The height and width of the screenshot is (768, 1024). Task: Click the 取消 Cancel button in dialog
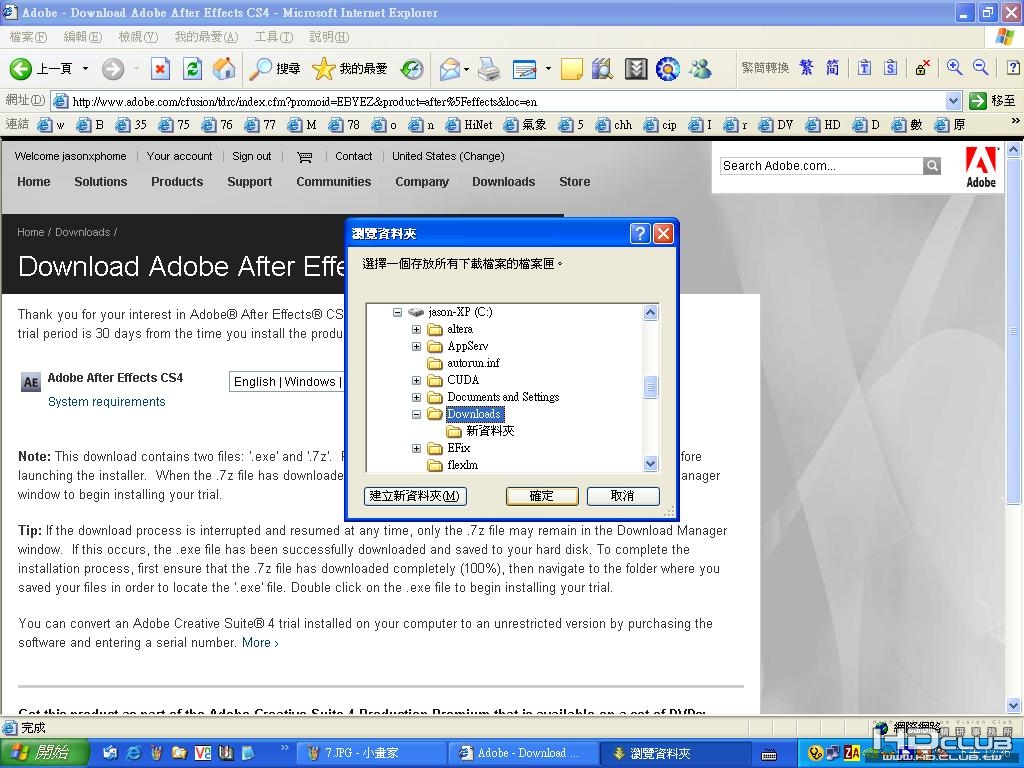coord(623,496)
